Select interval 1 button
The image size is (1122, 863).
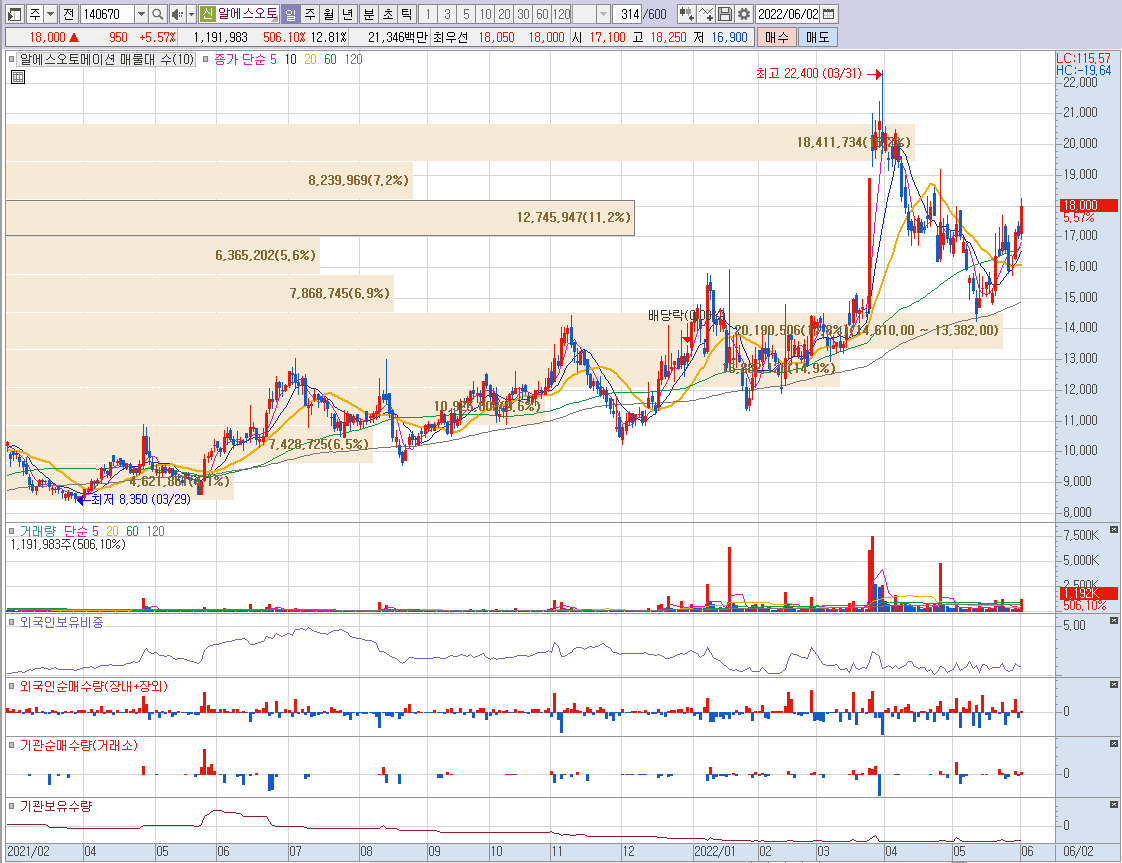[428, 14]
